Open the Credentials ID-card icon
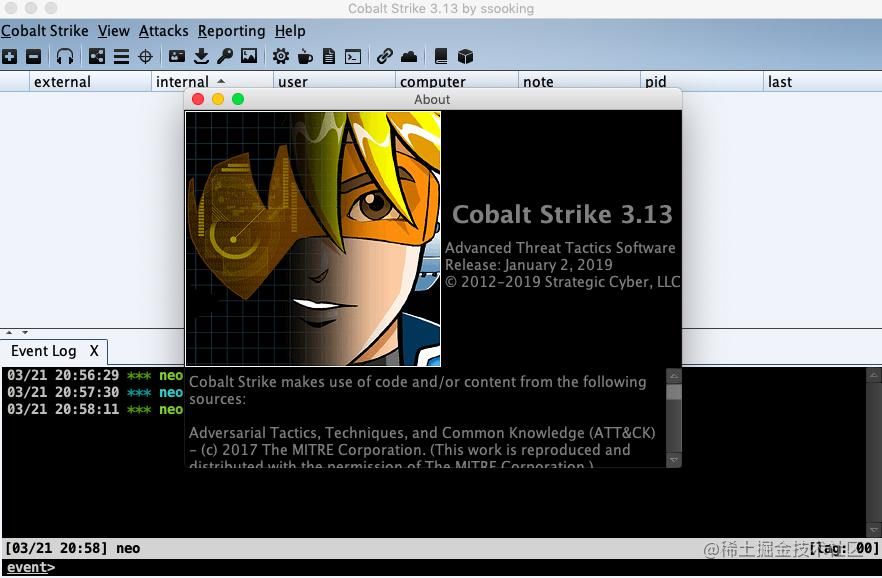 tap(177, 56)
